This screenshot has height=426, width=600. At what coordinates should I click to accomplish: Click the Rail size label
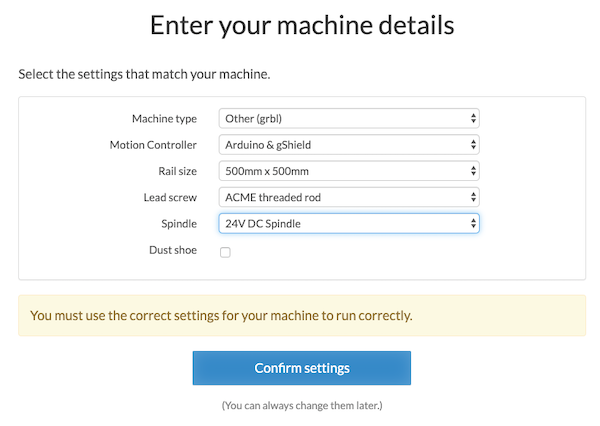point(177,171)
